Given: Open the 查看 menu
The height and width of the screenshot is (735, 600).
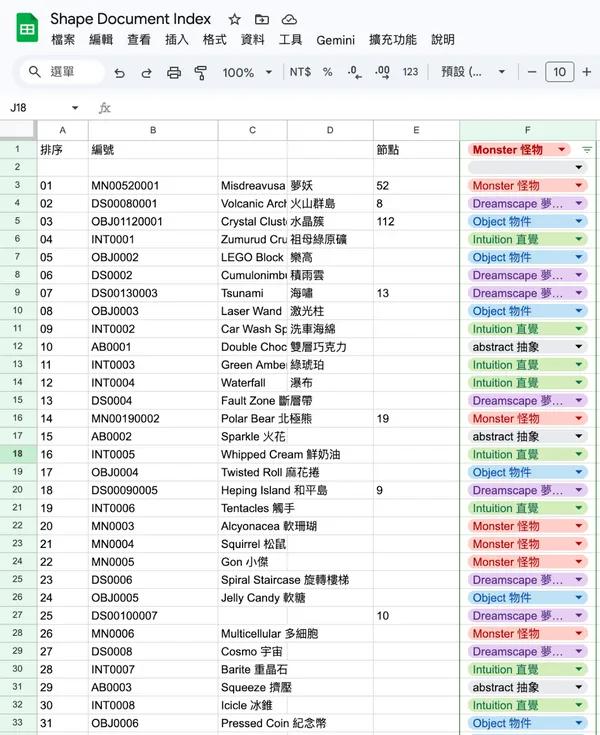Looking at the screenshot, I should (139, 40).
